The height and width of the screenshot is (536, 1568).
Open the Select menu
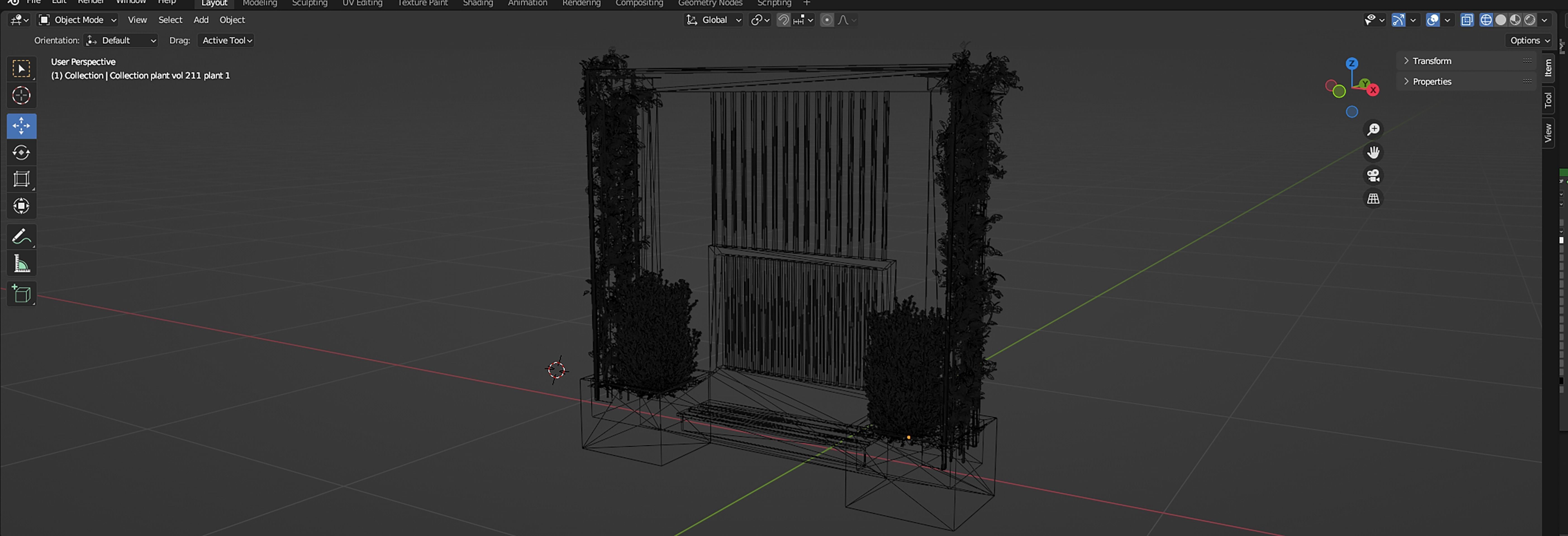[170, 20]
